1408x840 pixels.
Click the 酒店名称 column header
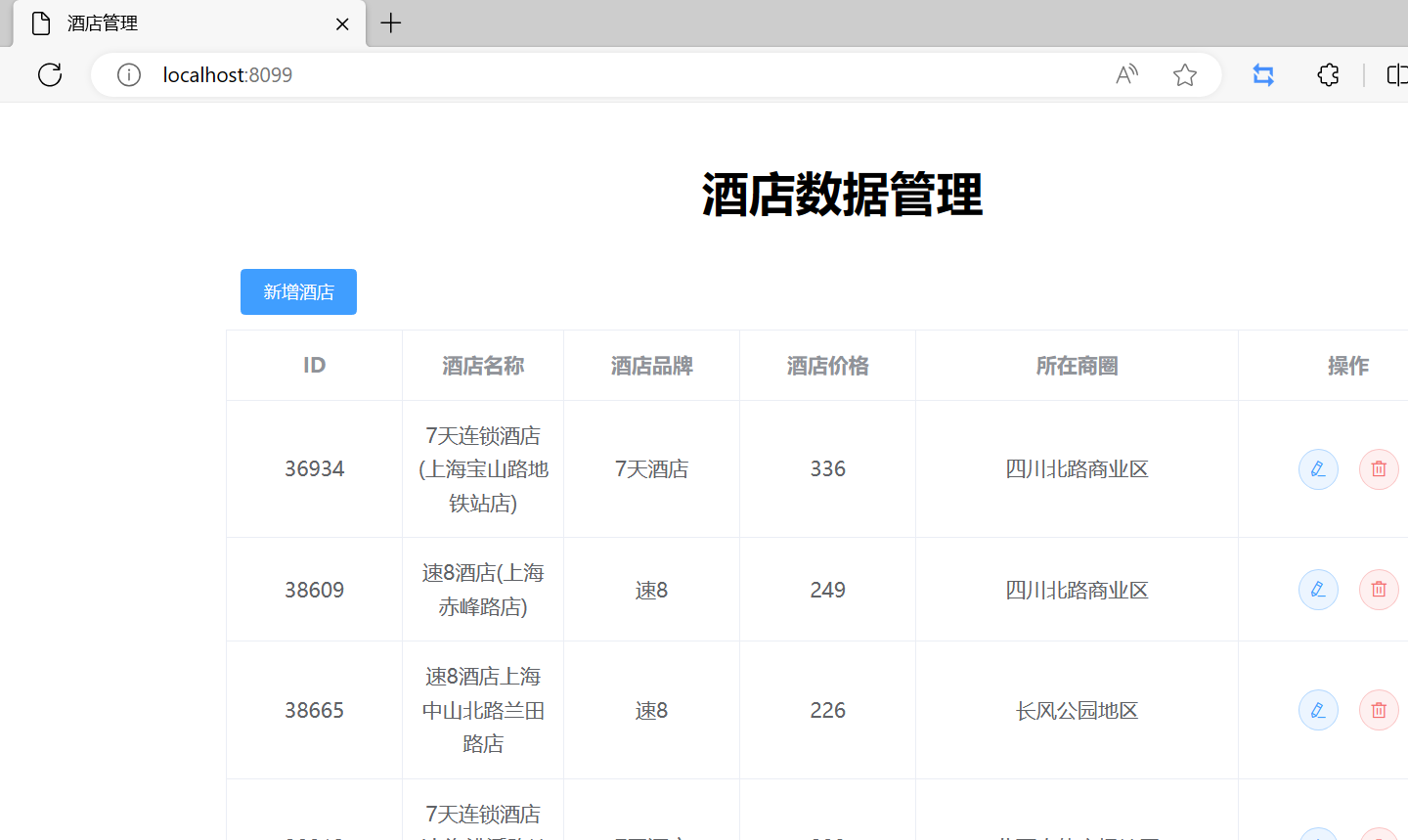[x=483, y=366]
